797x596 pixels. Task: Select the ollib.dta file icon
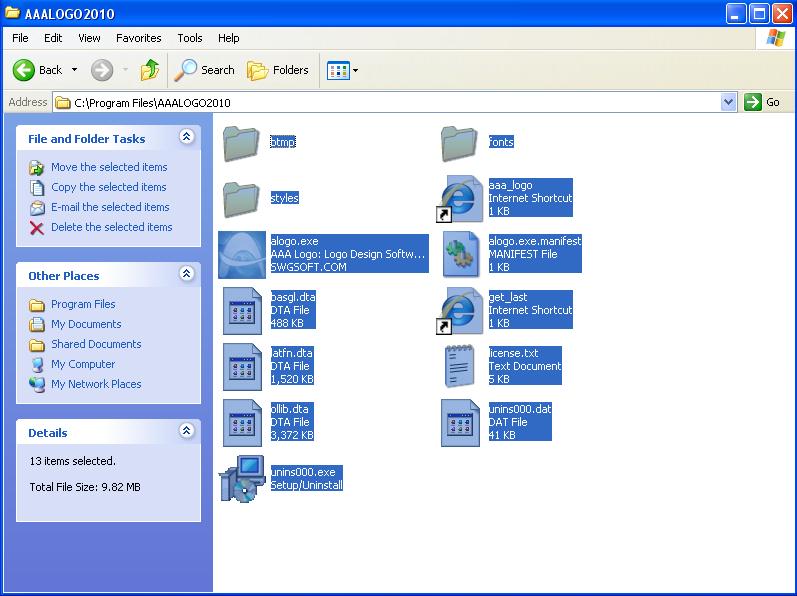(x=242, y=422)
